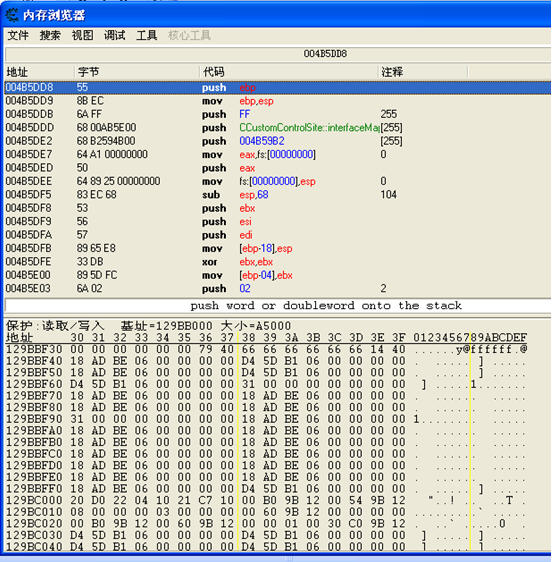The image size is (552, 562).
Task: Select row 004B5E03 push 02
Action: (278, 289)
